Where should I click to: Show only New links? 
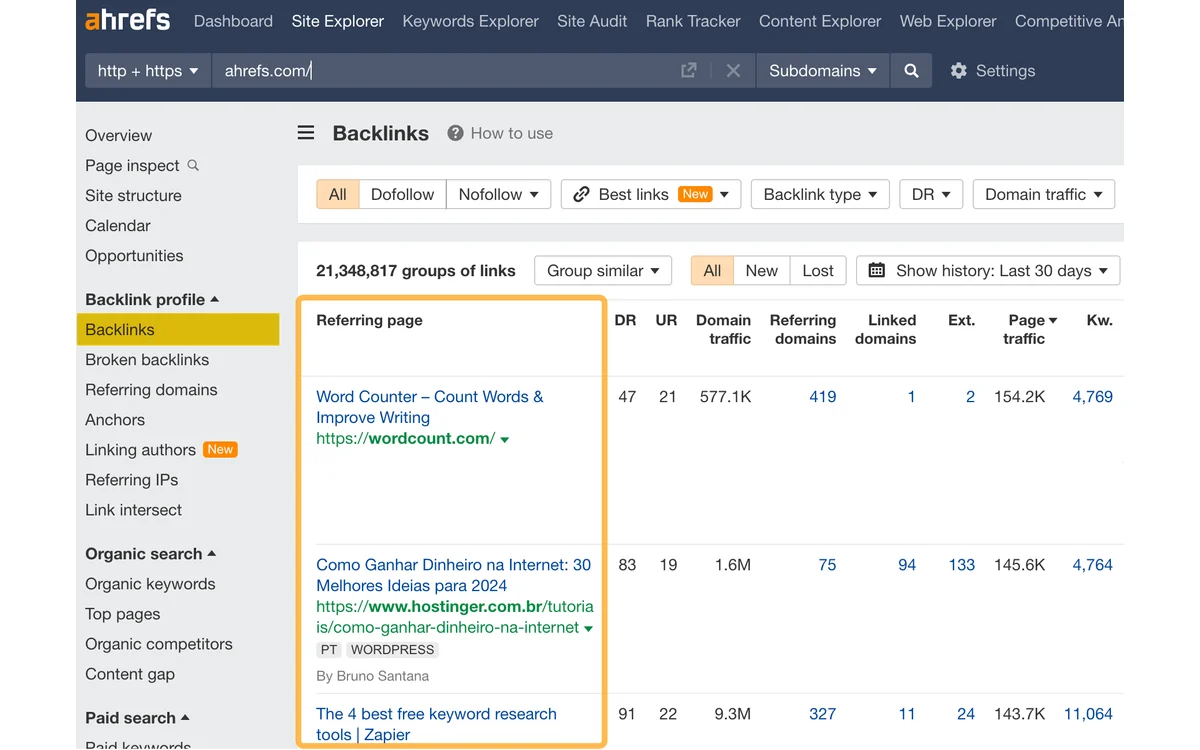click(761, 270)
